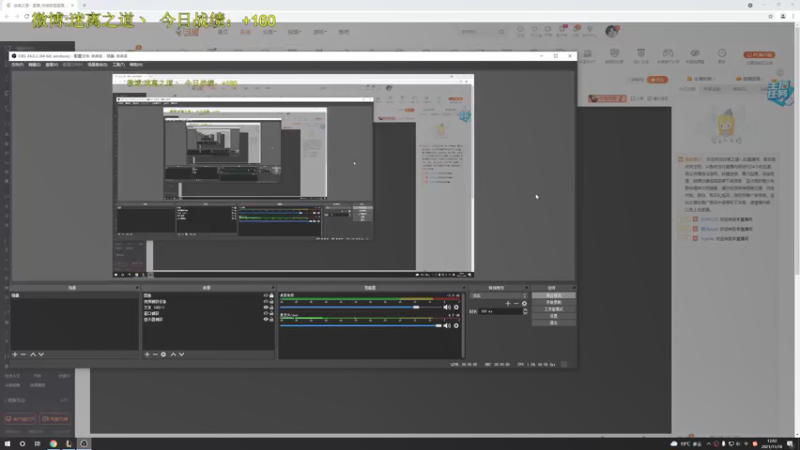The height and width of the screenshot is (450, 800).
Task: Move source down in Sources panel
Action: pyautogui.click(x=182, y=354)
